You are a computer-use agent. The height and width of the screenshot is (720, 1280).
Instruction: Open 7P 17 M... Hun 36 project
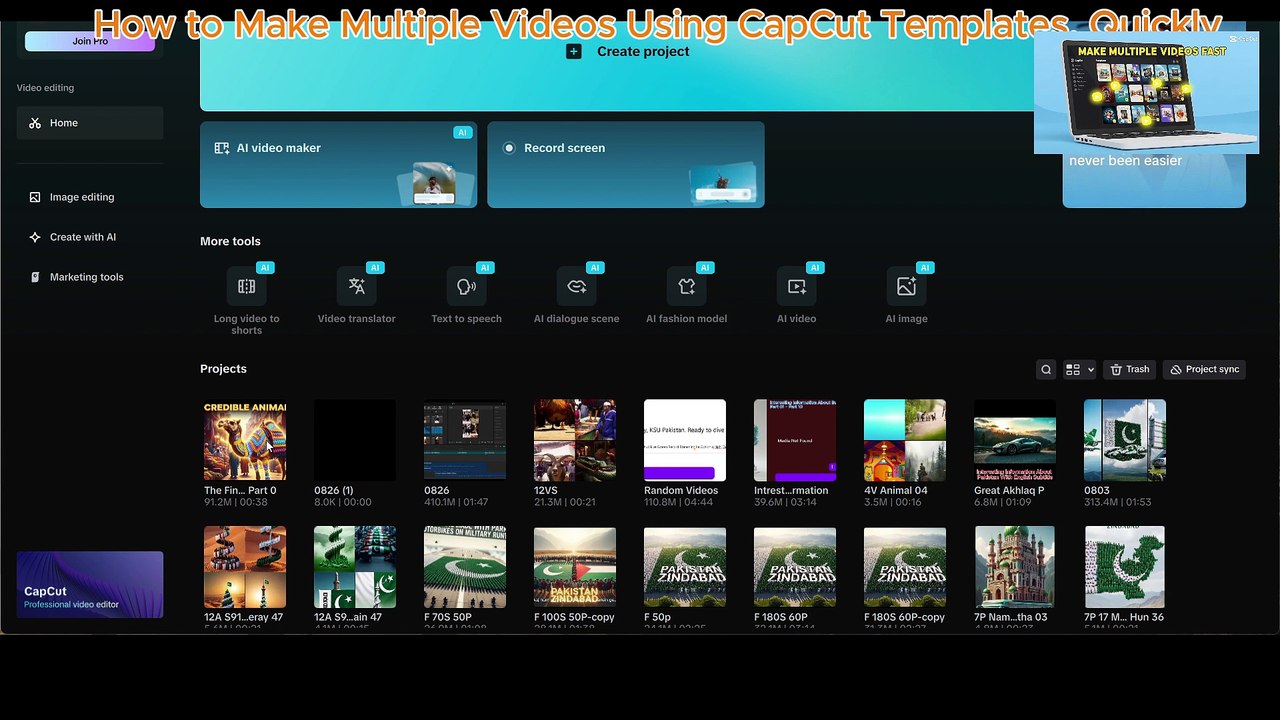pos(1125,567)
